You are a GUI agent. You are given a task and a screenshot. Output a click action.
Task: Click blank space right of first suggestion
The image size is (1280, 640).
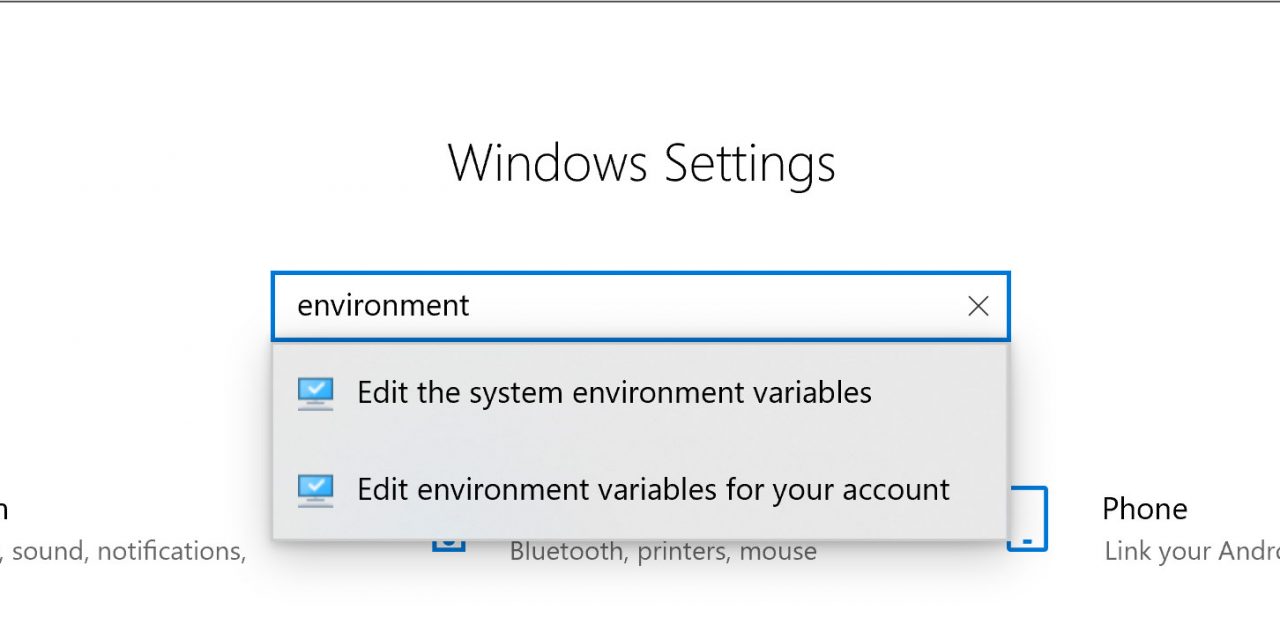coord(940,393)
